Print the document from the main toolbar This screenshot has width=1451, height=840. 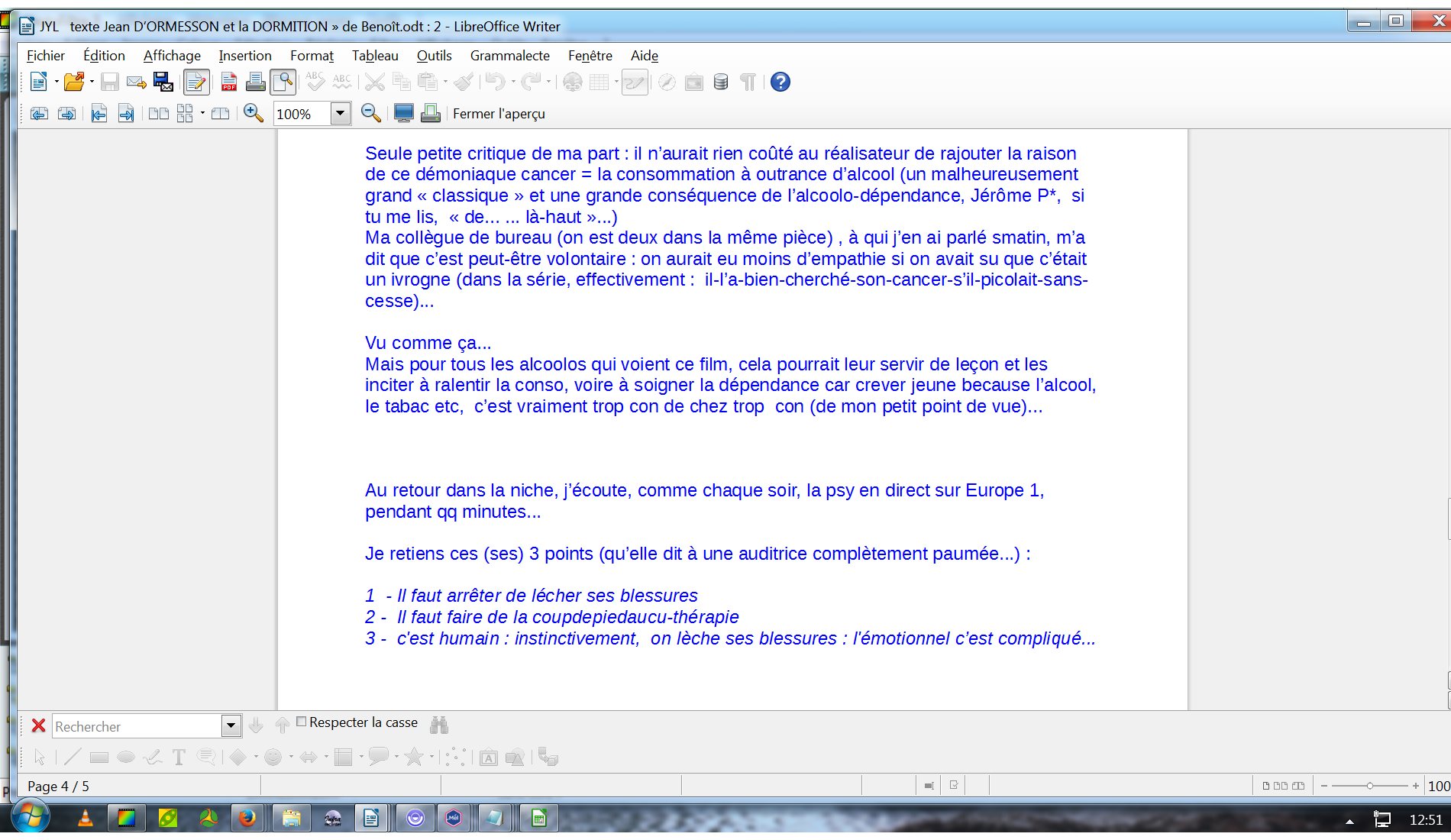point(255,82)
